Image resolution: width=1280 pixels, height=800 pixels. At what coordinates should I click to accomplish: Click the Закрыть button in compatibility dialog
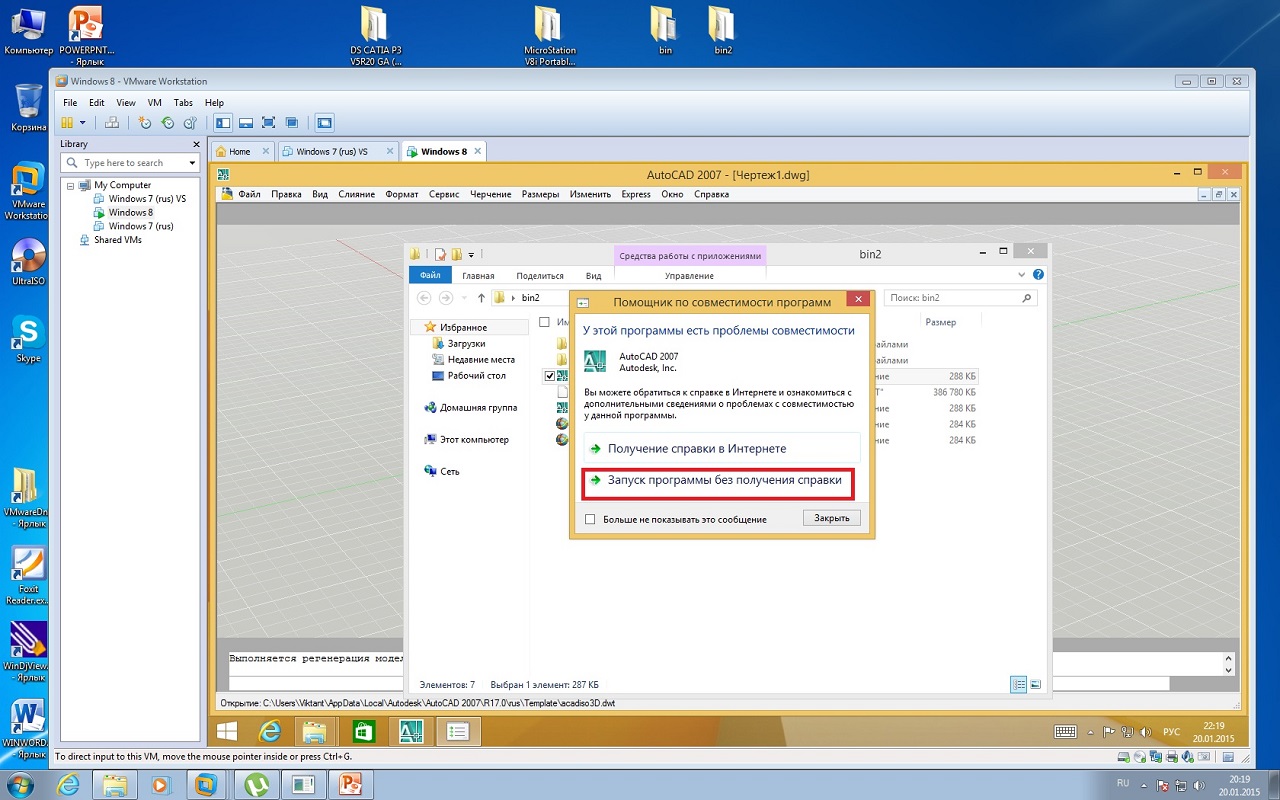831,518
